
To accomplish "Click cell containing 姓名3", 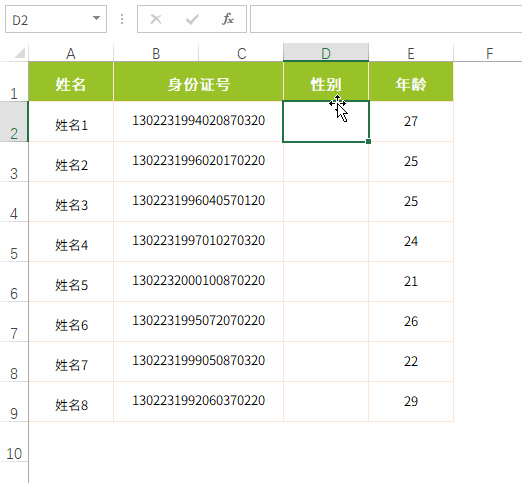I will [71, 202].
